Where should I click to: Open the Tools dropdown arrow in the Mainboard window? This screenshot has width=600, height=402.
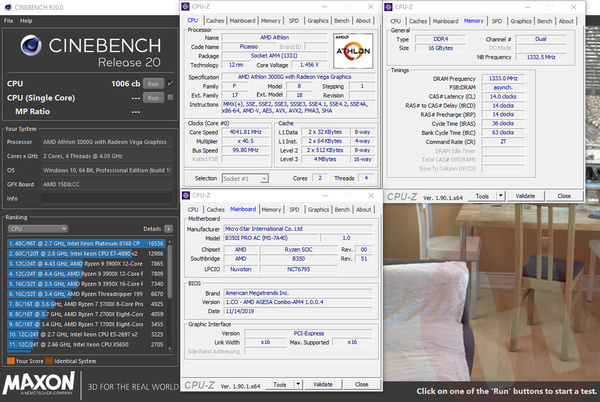pyautogui.click(x=298, y=384)
